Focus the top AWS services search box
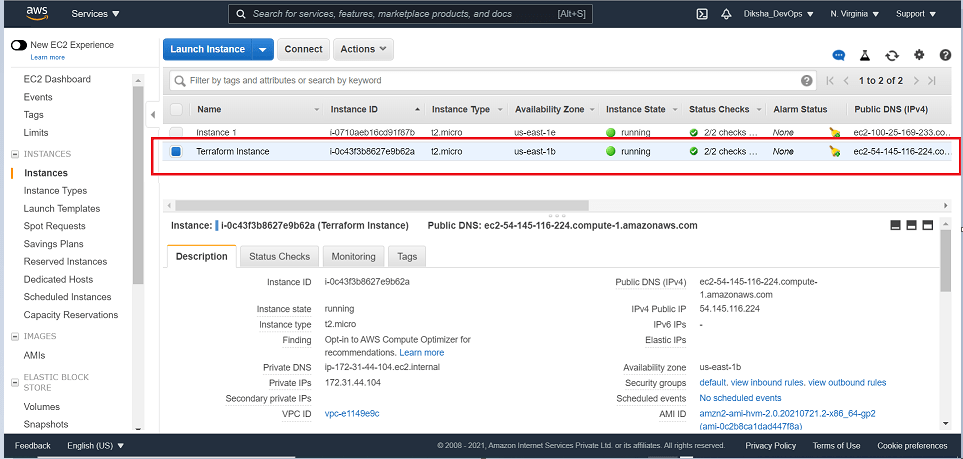This screenshot has height=459, width=963. (x=410, y=14)
